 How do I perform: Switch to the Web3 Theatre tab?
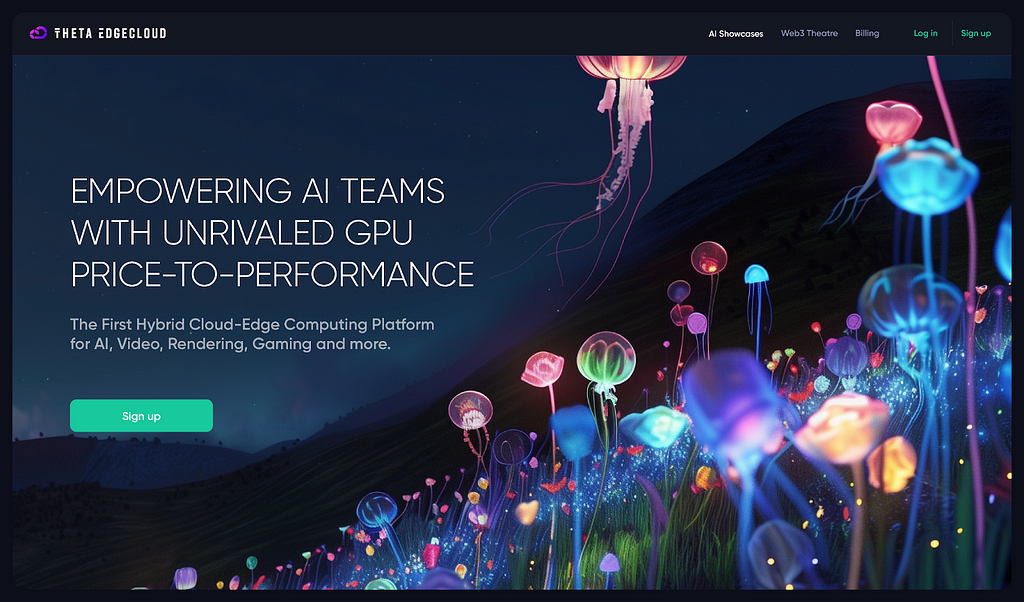pyautogui.click(x=809, y=34)
